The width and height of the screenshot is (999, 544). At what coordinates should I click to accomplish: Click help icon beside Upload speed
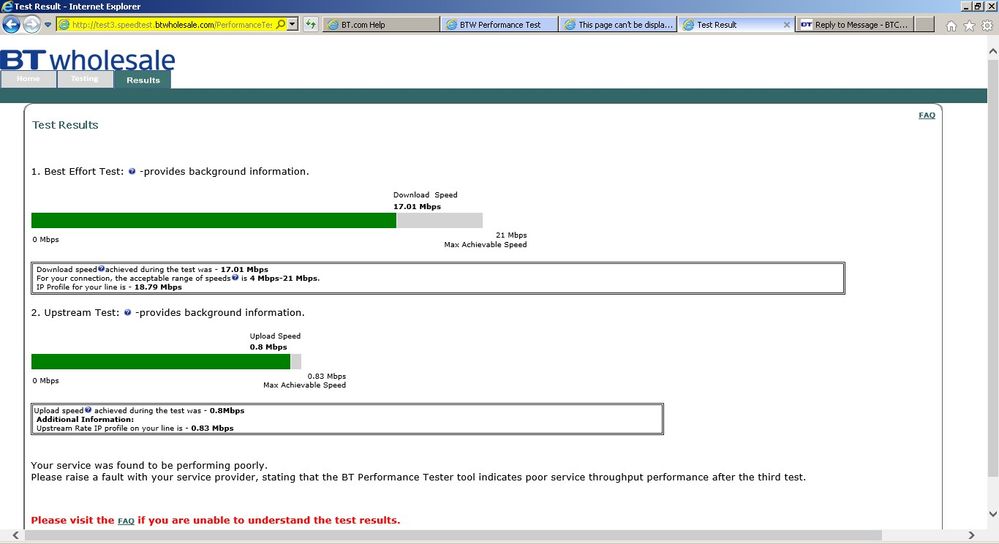click(x=88, y=410)
